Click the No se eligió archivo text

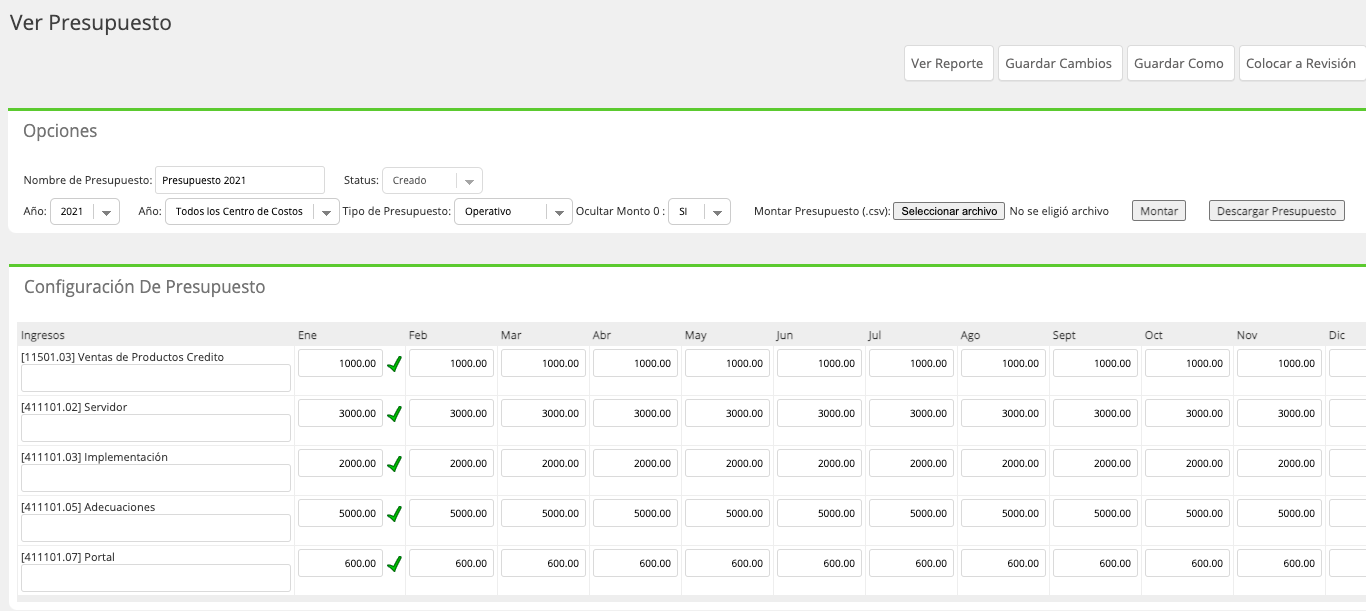[x=1059, y=211]
